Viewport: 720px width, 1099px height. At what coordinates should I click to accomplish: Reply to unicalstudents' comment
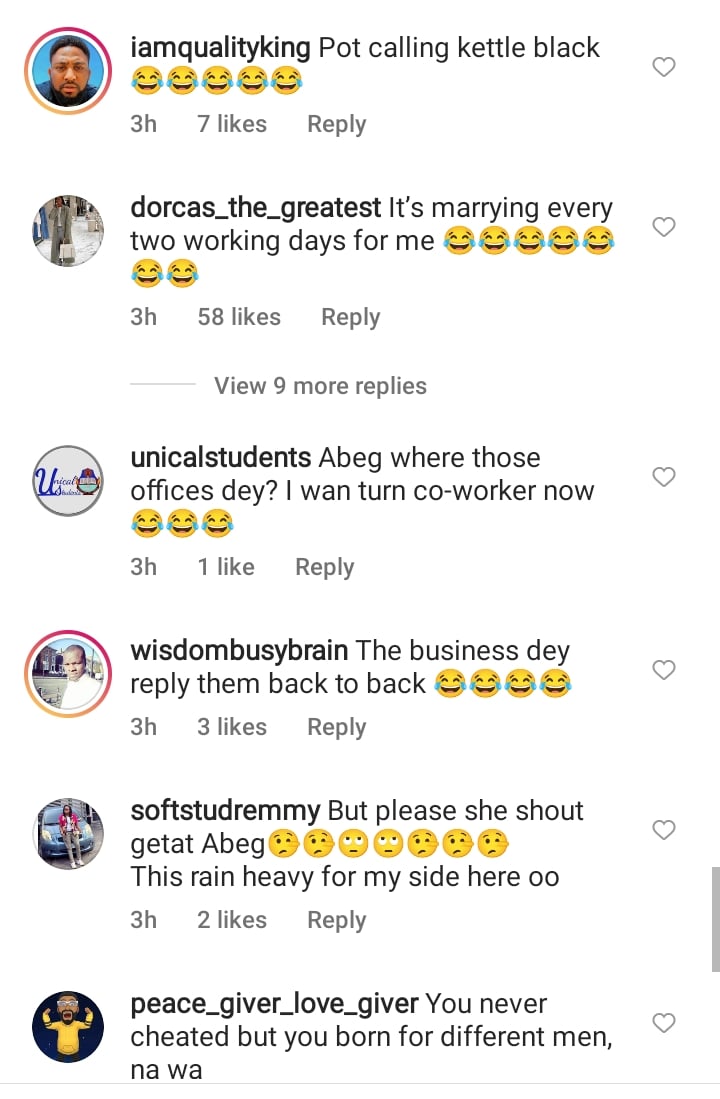324,567
